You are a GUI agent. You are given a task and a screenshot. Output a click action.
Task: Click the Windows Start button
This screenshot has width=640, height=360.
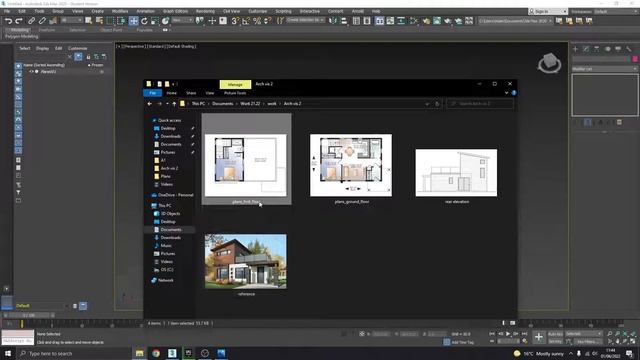pos(8,353)
